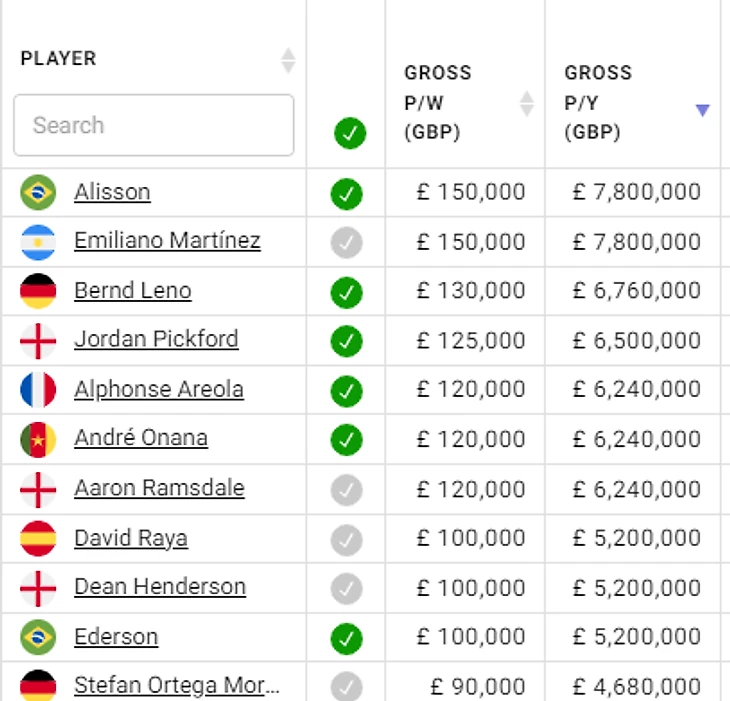730x701 pixels.
Task: Click the Cameroon flag beside André Onana
Action: click(38, 439)
